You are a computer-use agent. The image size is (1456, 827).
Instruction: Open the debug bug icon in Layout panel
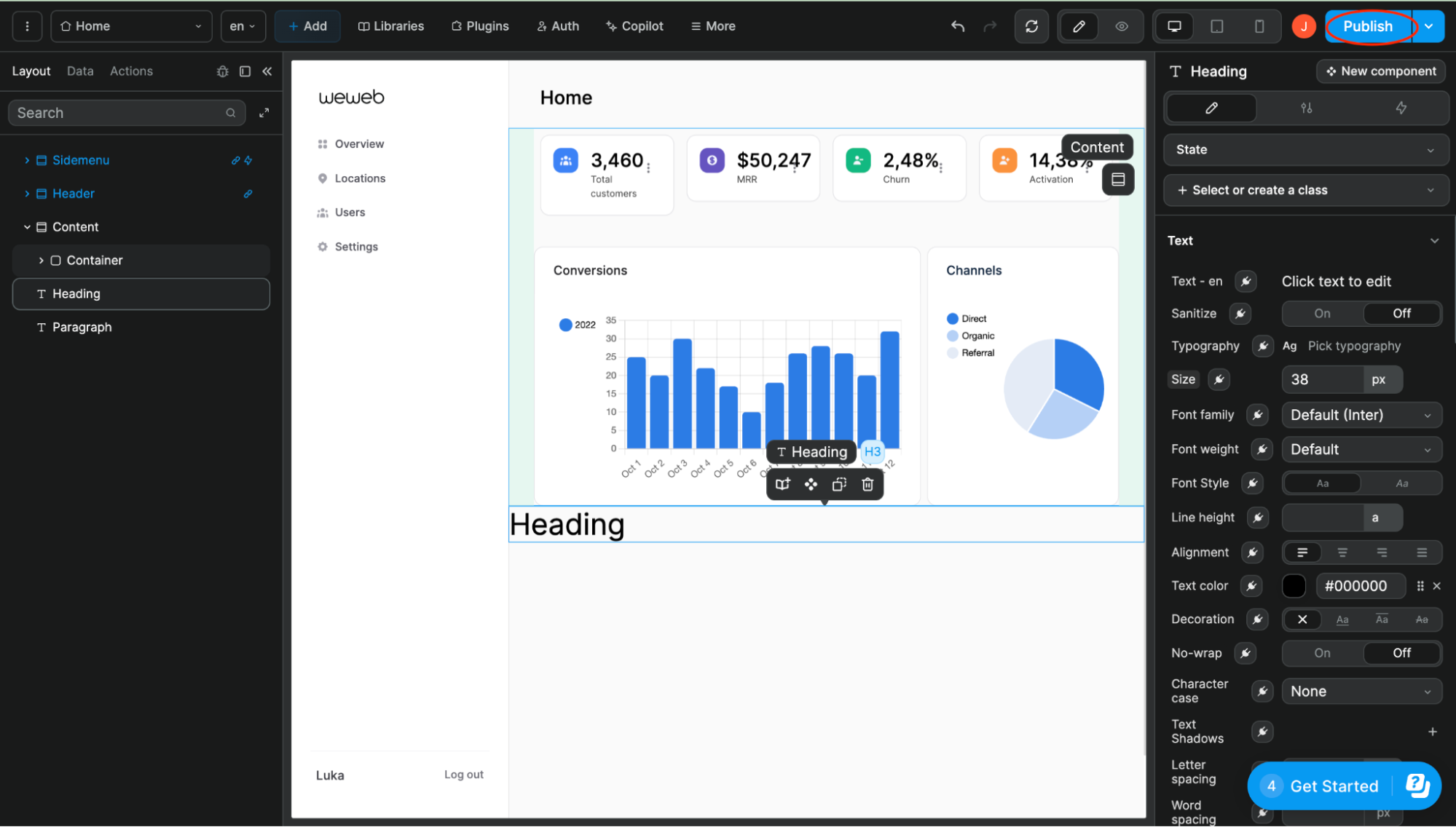(223, 71)
